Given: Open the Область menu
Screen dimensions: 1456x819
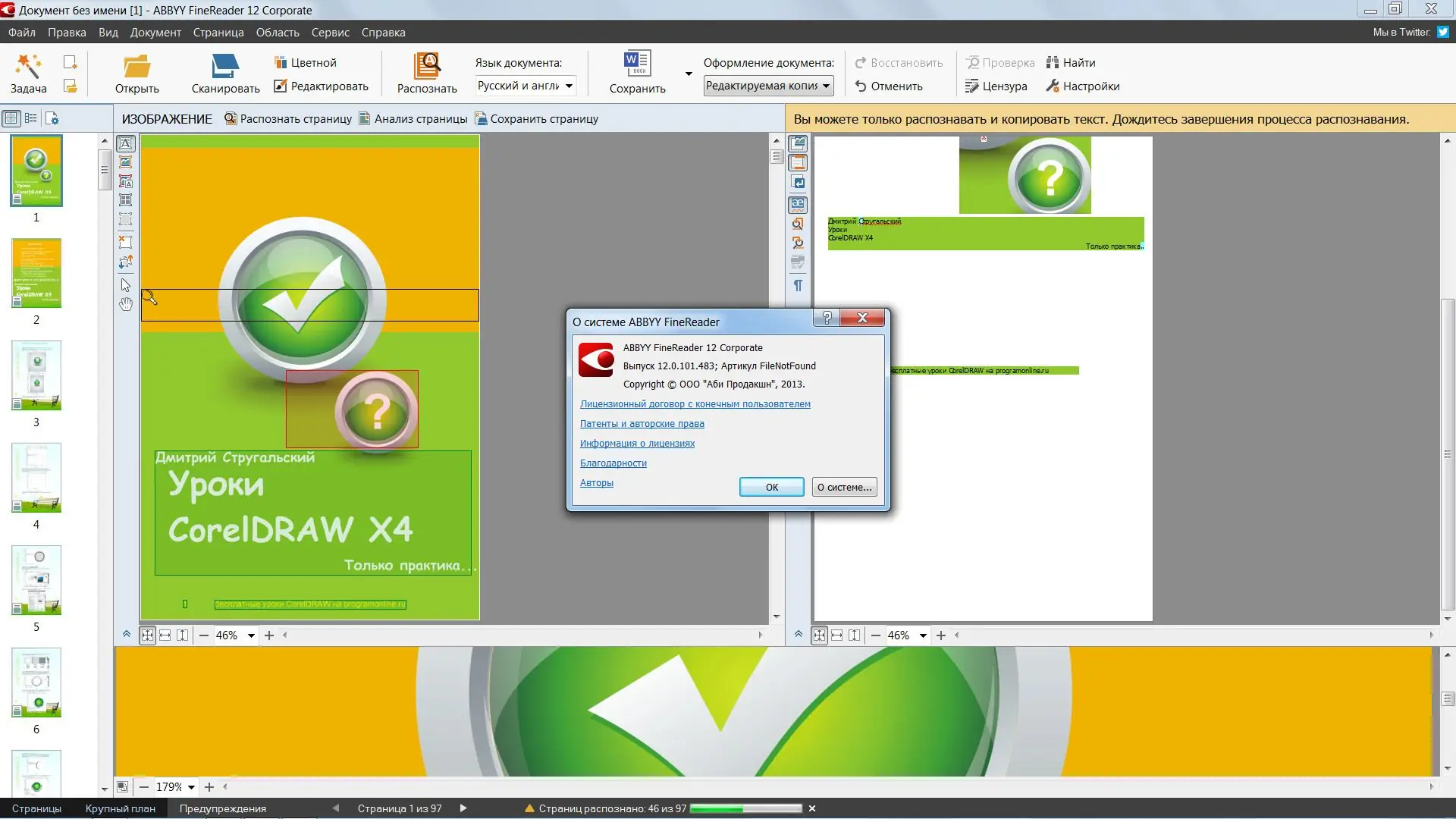Looking at the screenshot, I should tap(277, 33).
